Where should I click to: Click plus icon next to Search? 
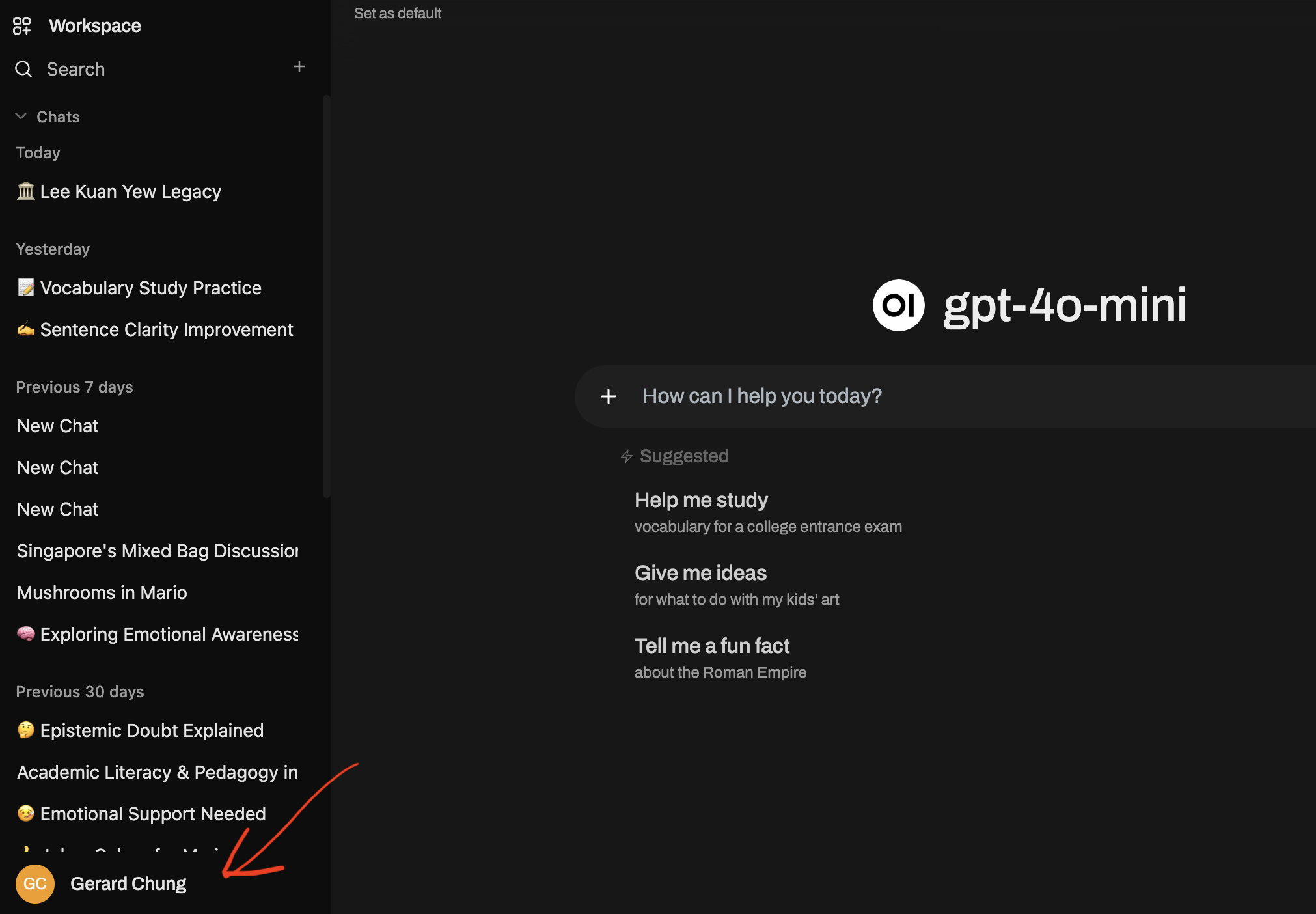tap(299, 66)
